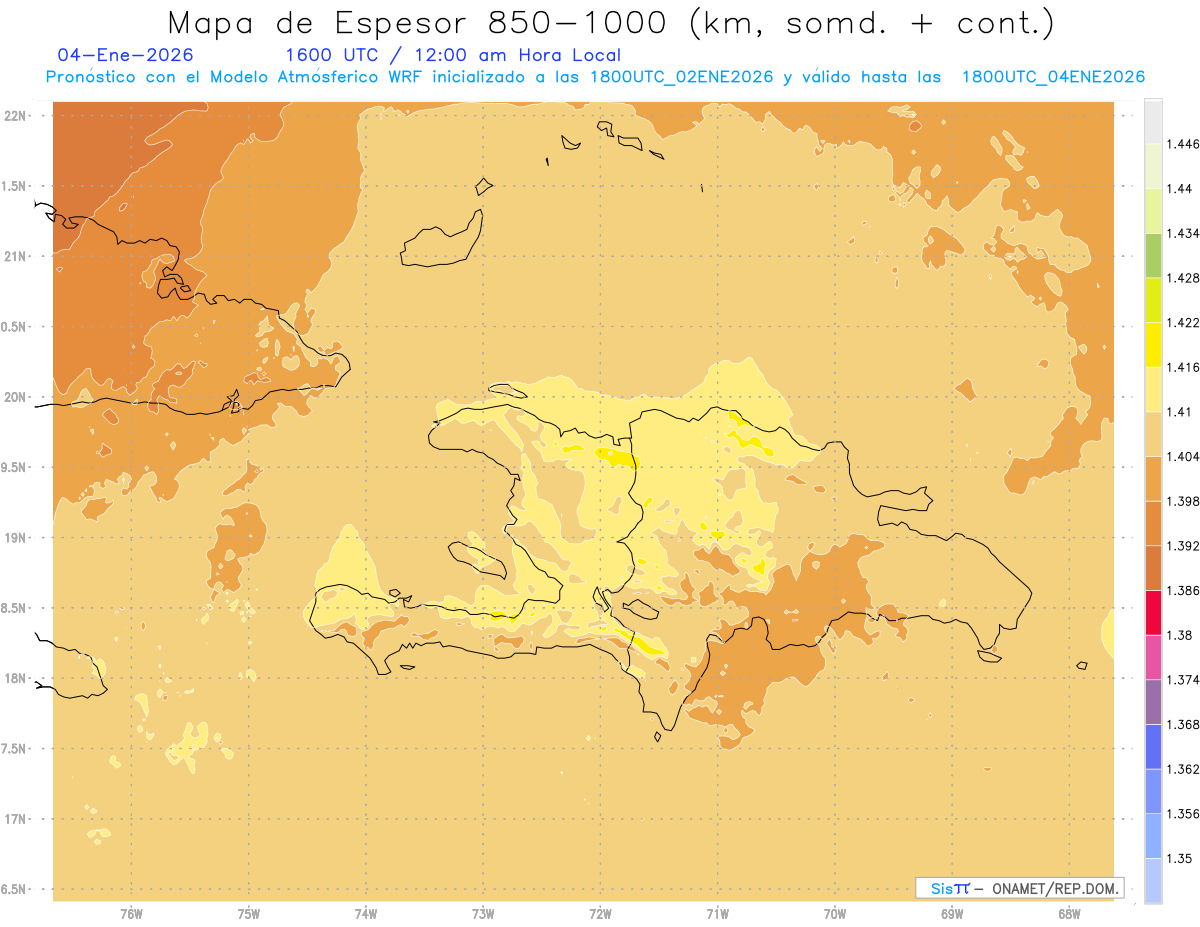
Task: Click the '7.5N' latitude label
Action: click(15, 749)
